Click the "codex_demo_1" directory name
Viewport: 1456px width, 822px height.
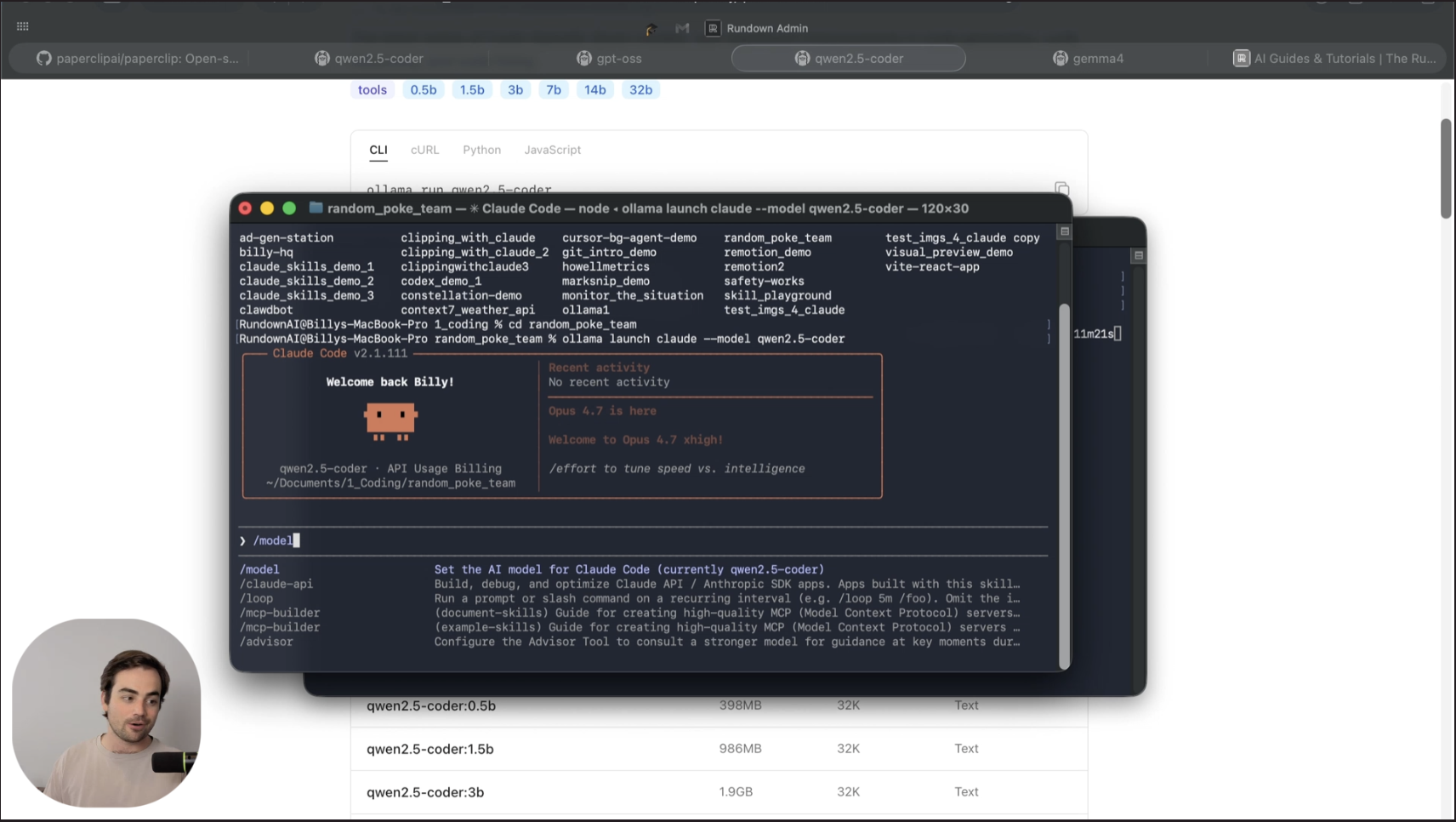pos(441,282)
